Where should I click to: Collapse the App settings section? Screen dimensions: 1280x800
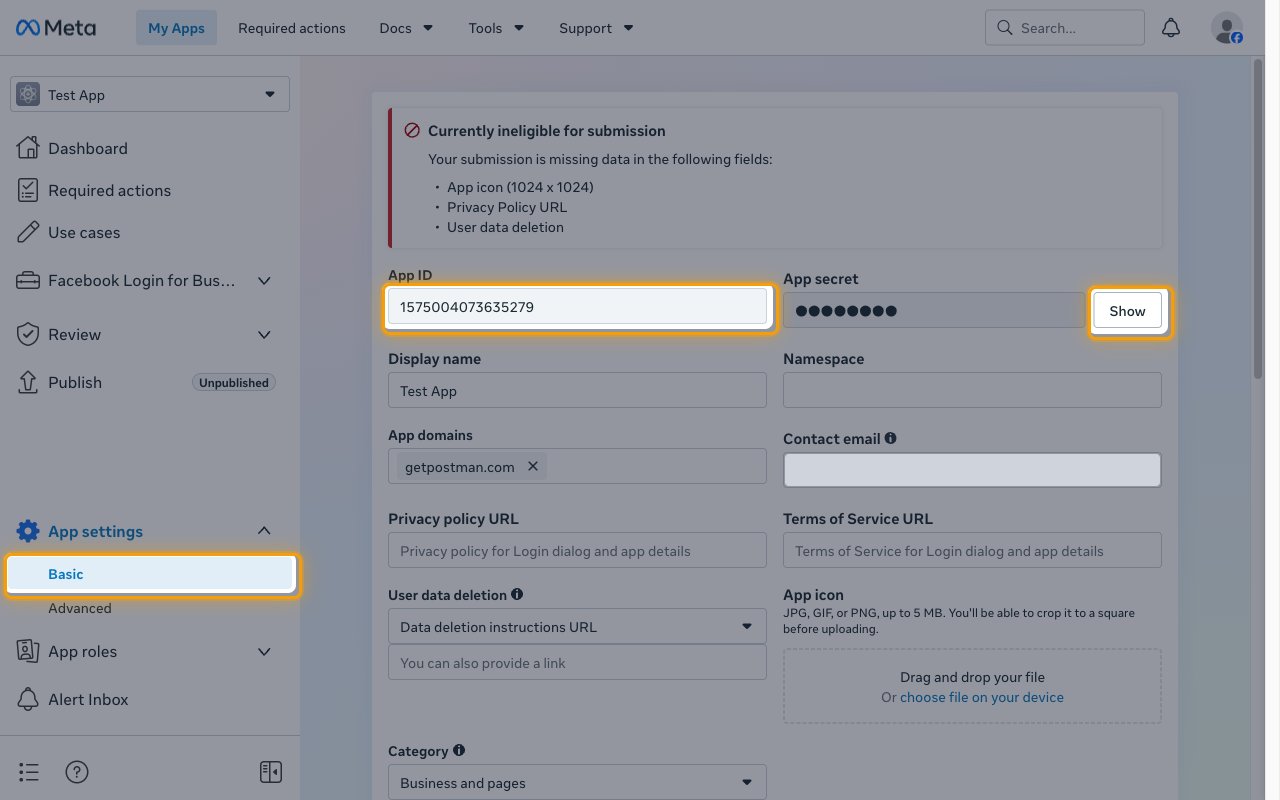tap(264, 531)
